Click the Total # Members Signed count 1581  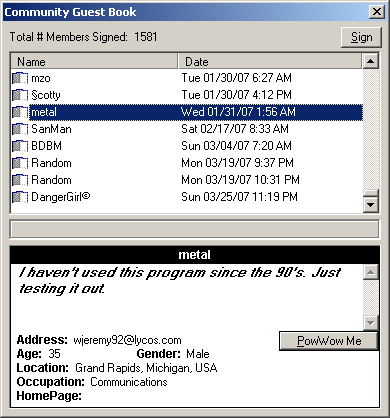click(x=146, y=37)
